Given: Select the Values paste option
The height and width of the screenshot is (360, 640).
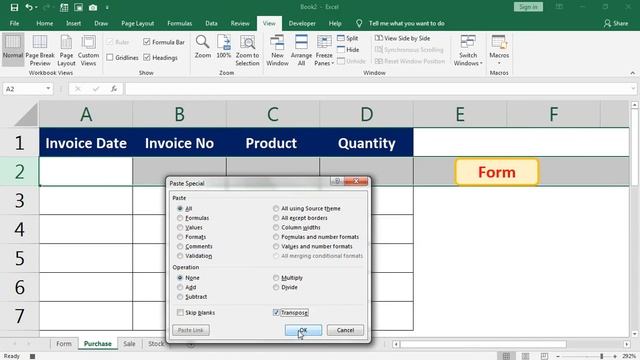Looking at the screenshot, I should (x=180, y=227).
